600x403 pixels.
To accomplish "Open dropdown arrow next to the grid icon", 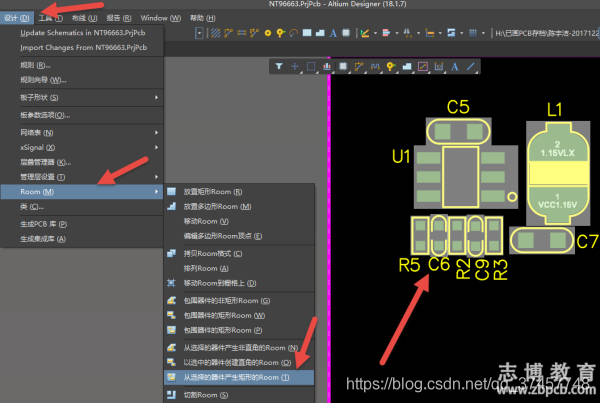I will pyautogui.click(x=483, y=33).
